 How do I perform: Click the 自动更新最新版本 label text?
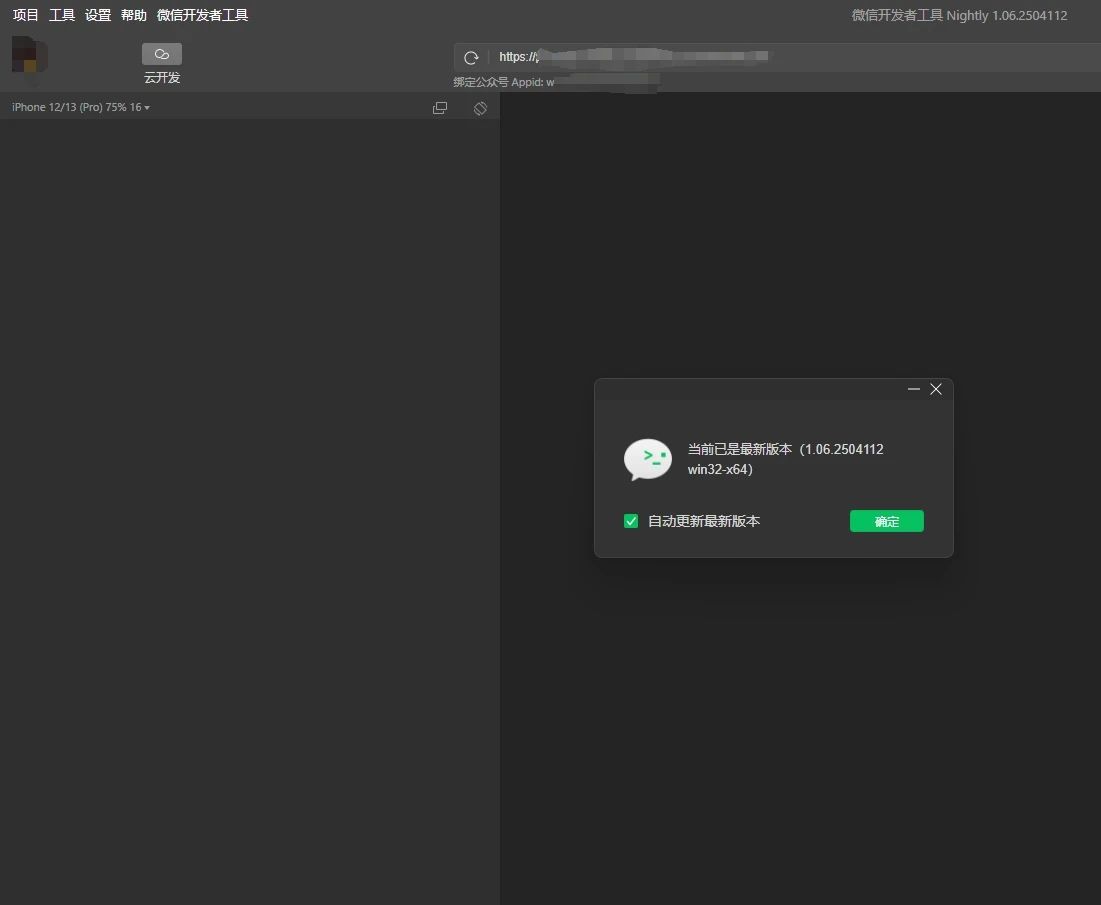click(x=704, y=521)
